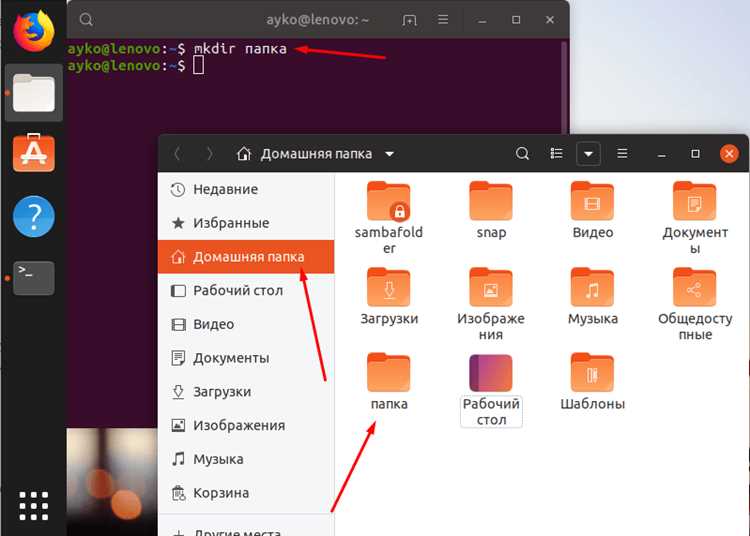Open the Files hamburger menu
This screenshot has width=750, height=536.
[622, 153]
